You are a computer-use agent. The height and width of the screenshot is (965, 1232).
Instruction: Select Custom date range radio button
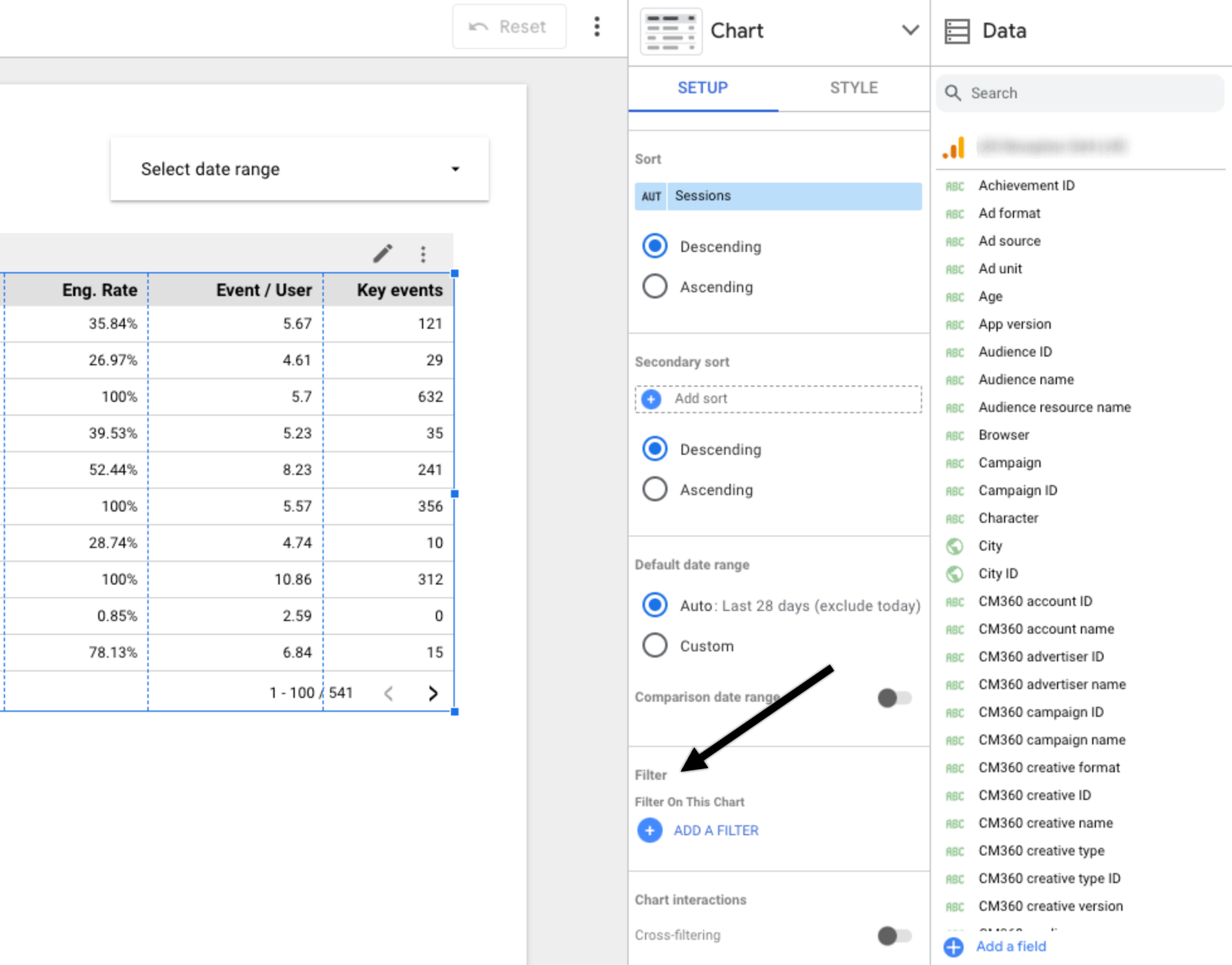[654, 640]
